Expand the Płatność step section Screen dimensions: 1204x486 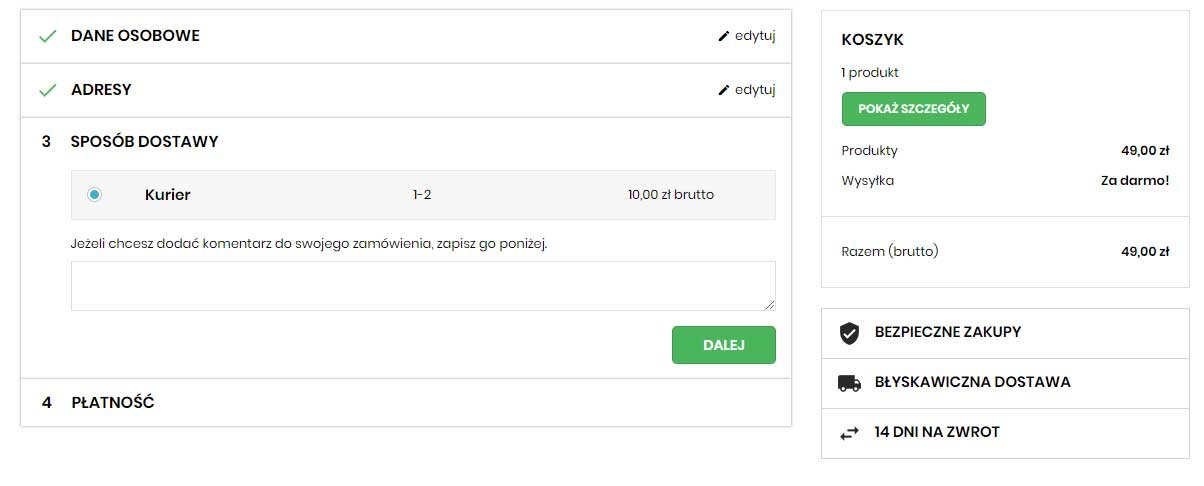pyautogui.click(x=112, y=403)
